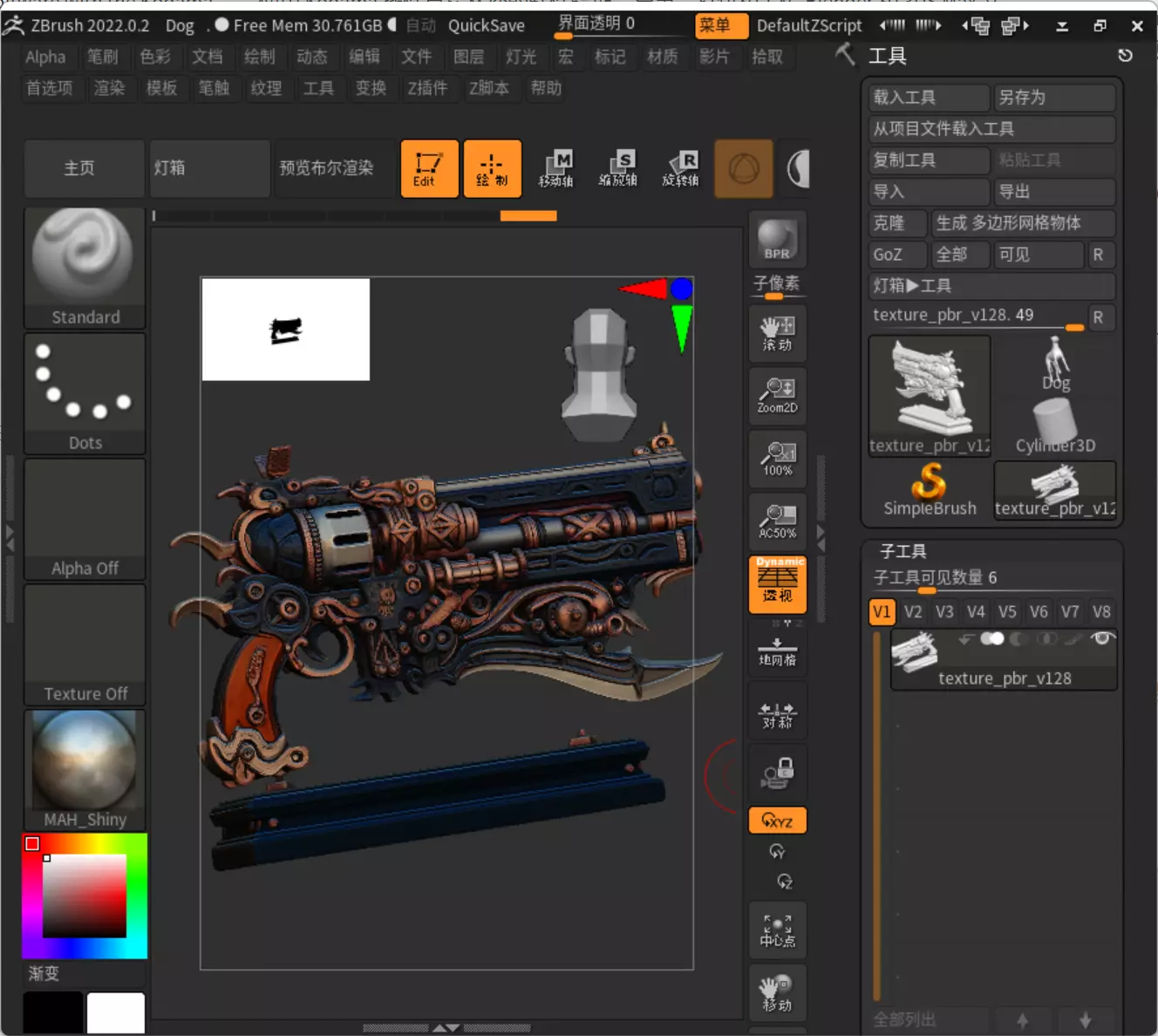This screenshot has width=1158, height=1036.
Task: Open the Standard brush selector
Action: coord(85,269)
